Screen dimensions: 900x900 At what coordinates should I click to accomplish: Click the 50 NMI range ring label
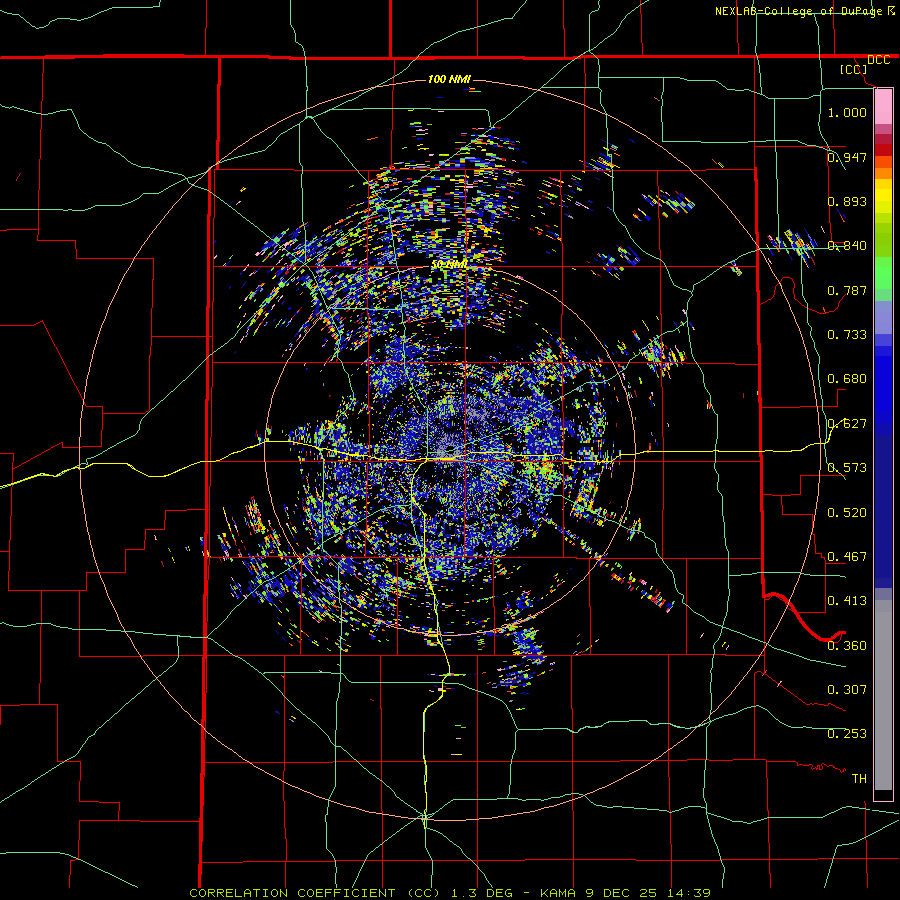click(x=449, y=265)
